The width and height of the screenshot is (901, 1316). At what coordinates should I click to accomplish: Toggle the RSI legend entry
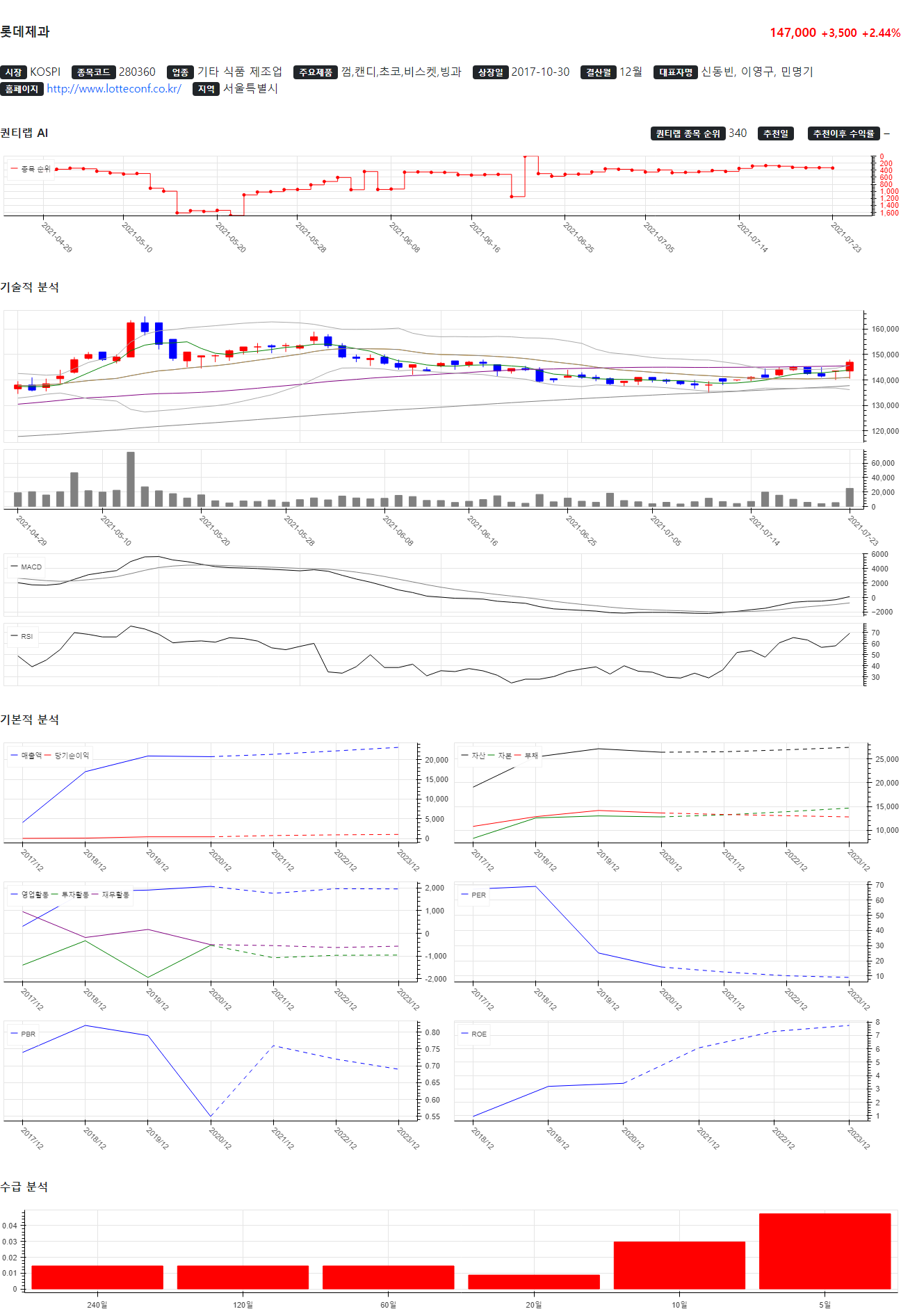click(22, 637)
